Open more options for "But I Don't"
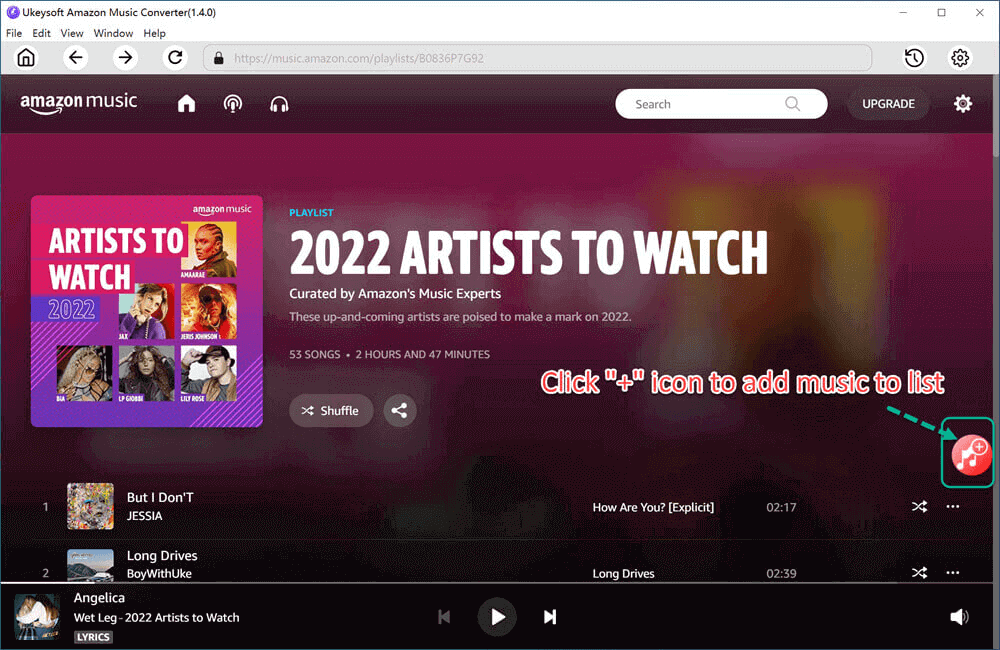The width and height of the screenshot is (1000, 650). click(x=951, y=507)
